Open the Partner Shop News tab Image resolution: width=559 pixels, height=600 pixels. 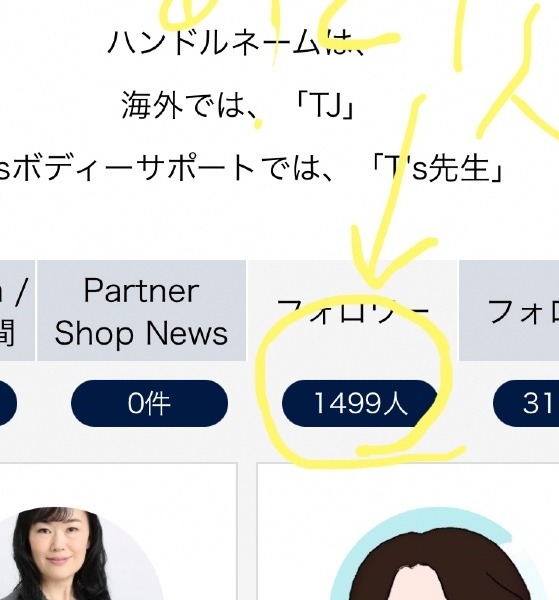[x=141, y=310]
